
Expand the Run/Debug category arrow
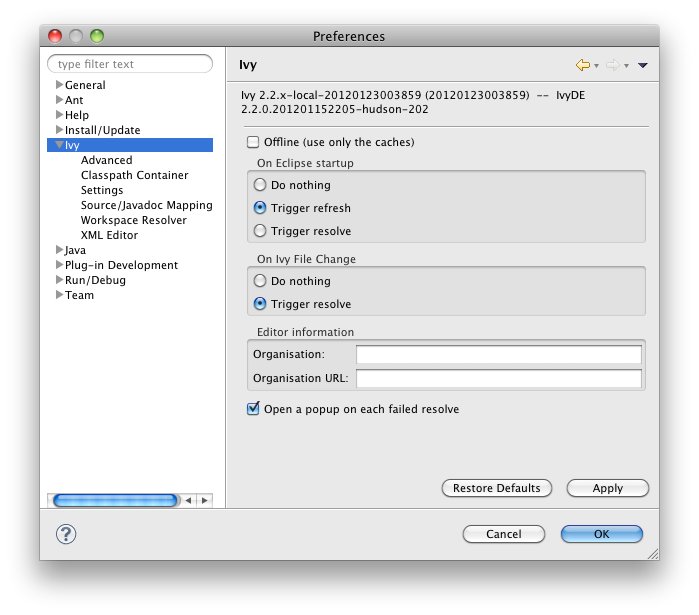60,280
